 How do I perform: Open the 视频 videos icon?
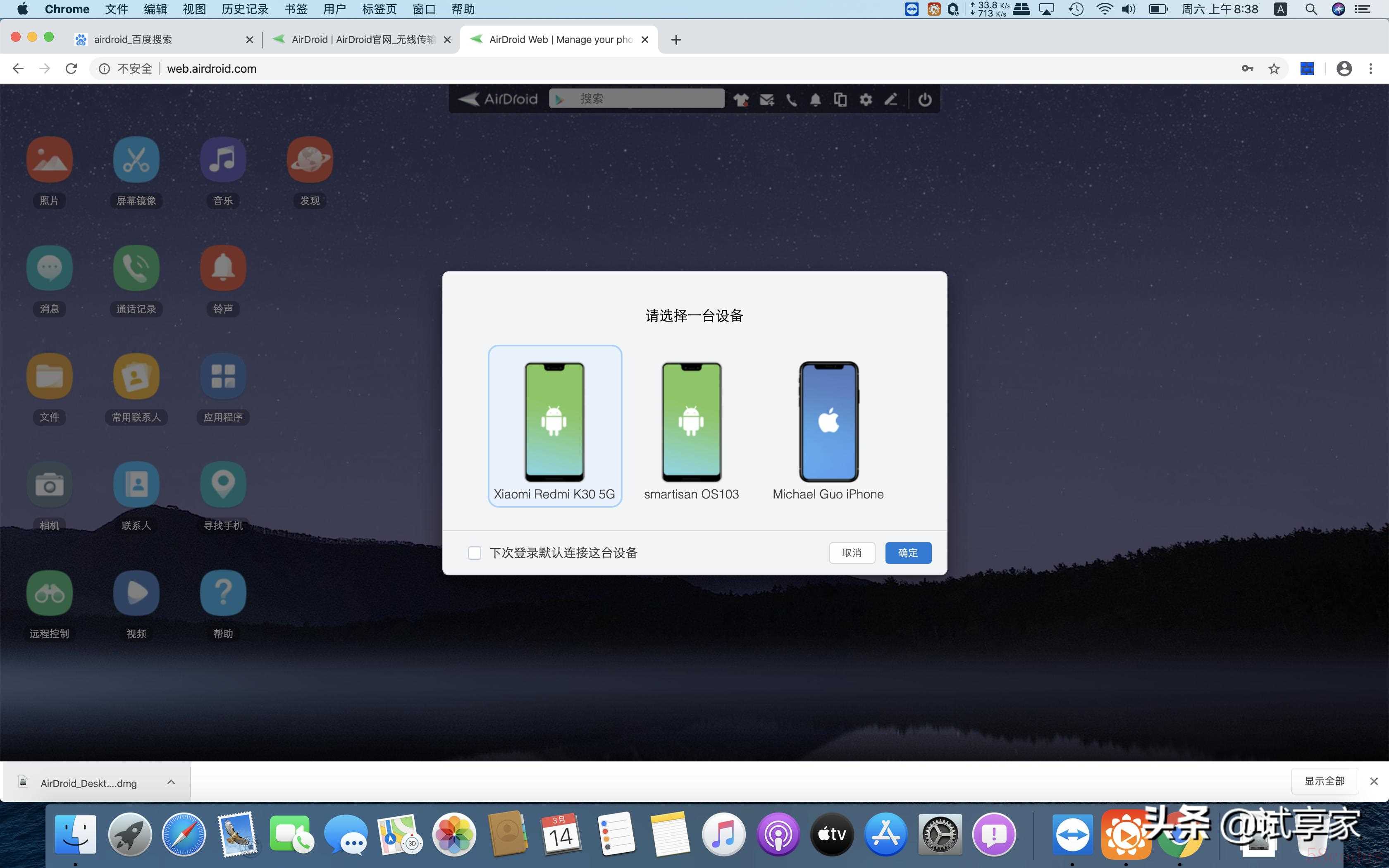[136, 593]
